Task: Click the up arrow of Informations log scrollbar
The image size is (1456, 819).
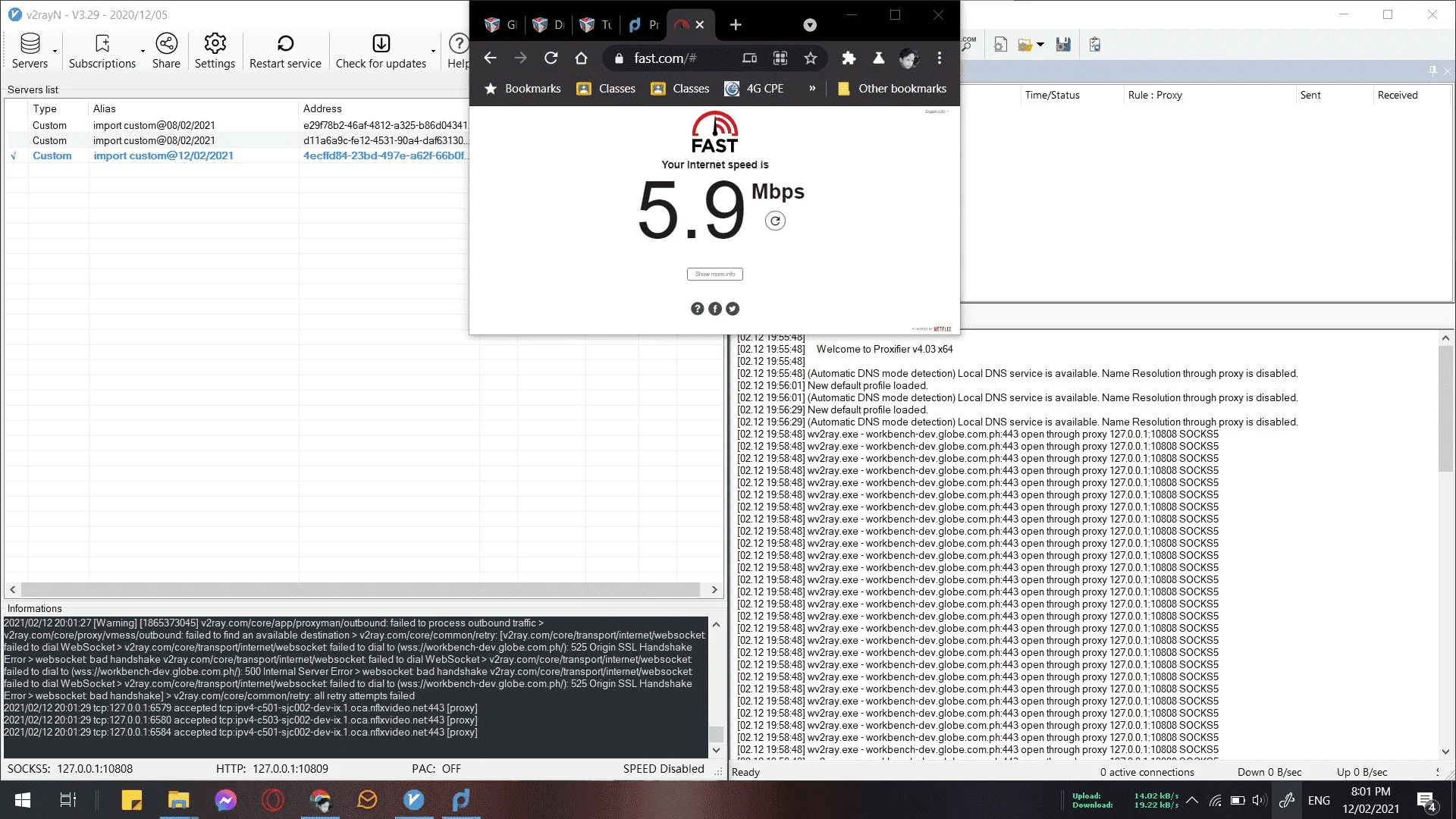Action: [x=716, y=625]
